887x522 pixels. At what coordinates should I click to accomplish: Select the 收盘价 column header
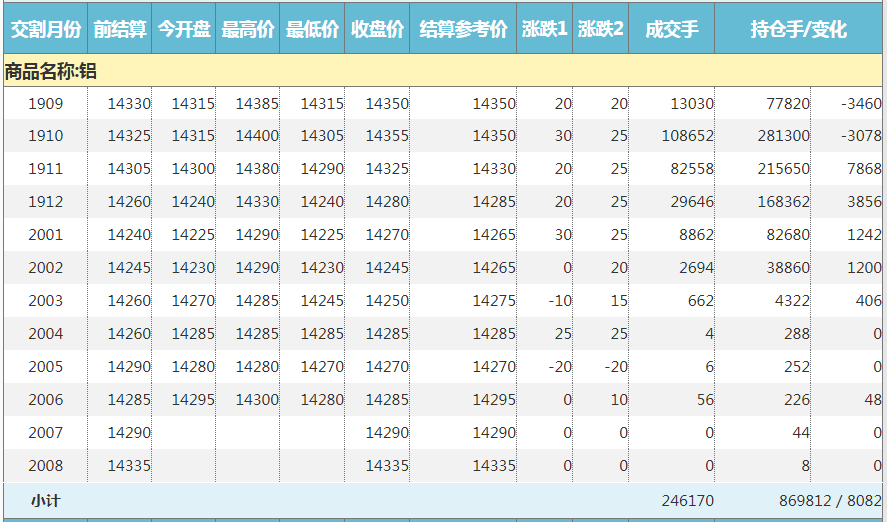[377, 29]
